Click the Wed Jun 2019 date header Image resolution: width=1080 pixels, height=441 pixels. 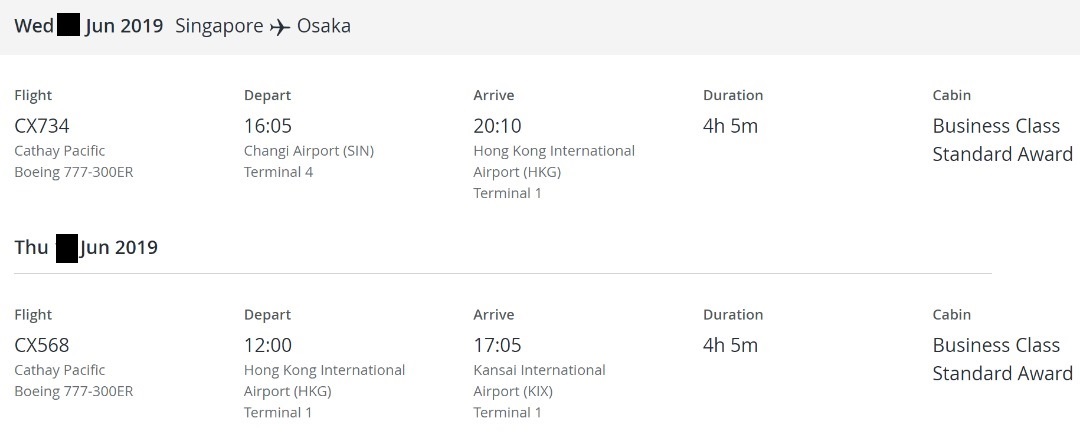coord(88,27)
